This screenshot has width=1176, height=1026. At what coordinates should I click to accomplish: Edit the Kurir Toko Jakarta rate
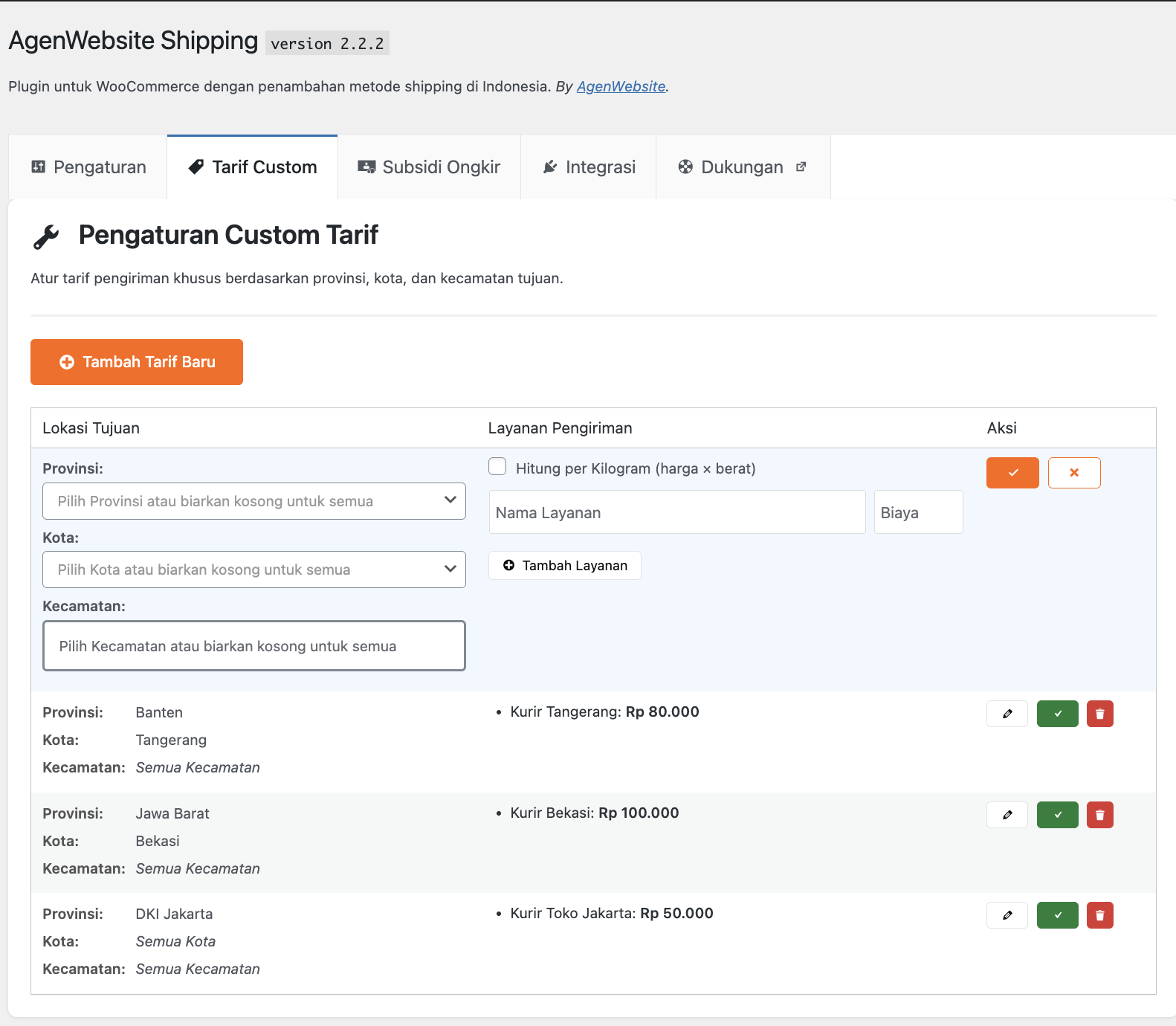coord(1007,915)
